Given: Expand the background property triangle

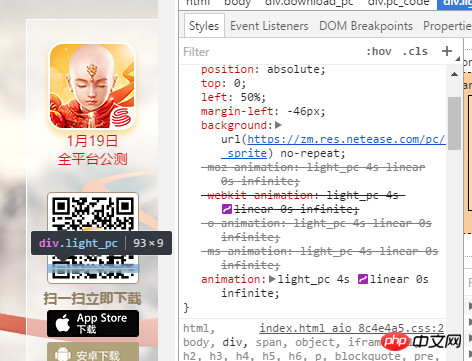Looking at the screenshot, I should [278, 125].
